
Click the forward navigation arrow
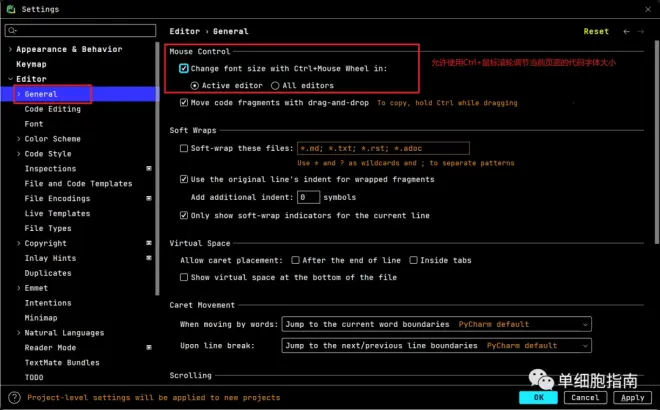(x=644, y=32)
